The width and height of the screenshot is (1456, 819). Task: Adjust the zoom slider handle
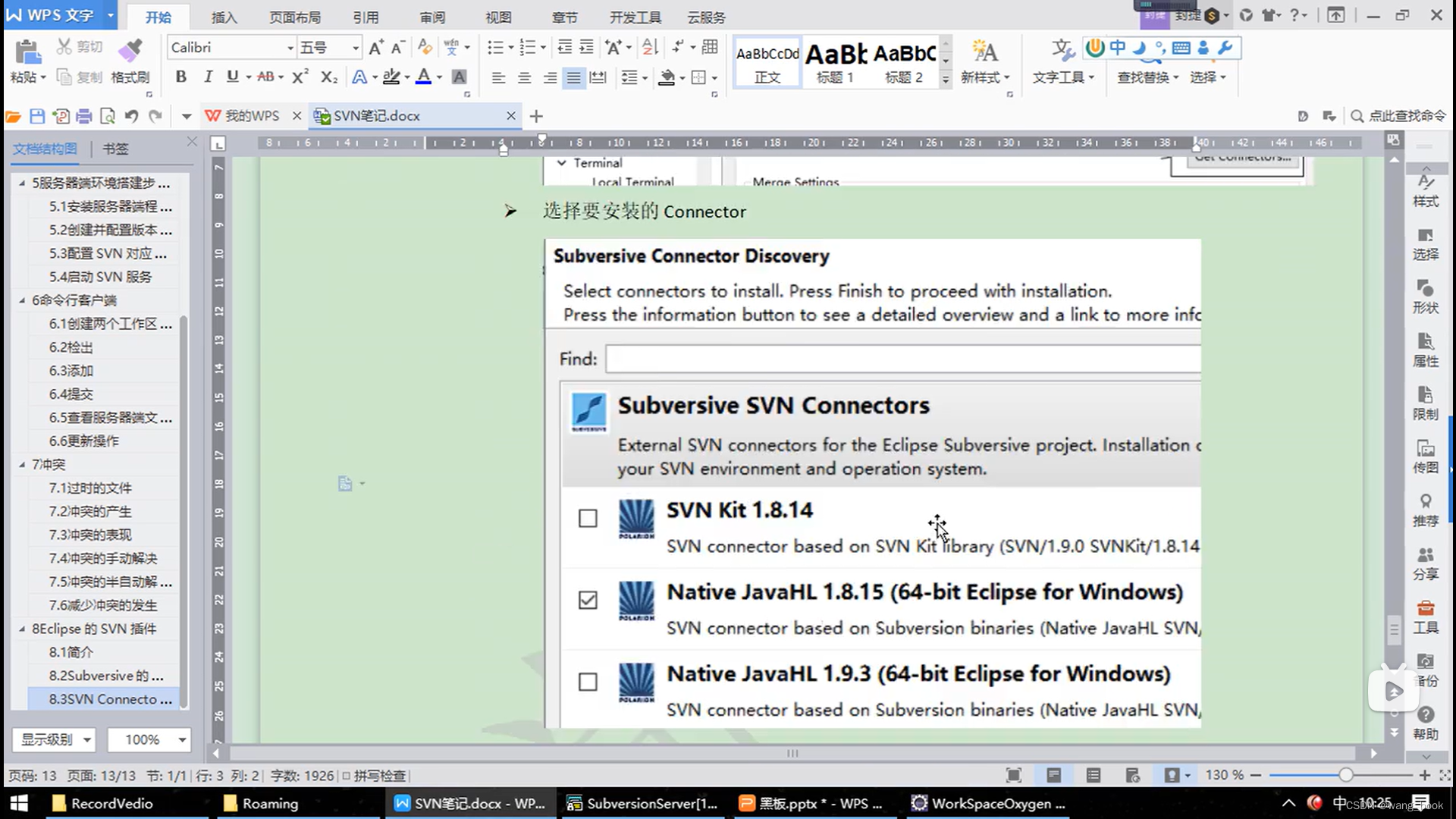coord(1345,775)
